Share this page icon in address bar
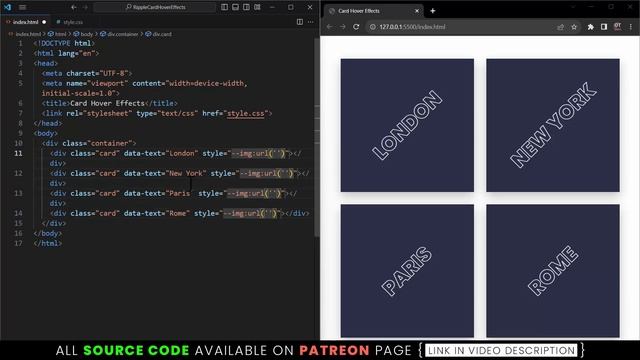Image resolution: width=640 pixels, height=360 pixels. [560, 27]
